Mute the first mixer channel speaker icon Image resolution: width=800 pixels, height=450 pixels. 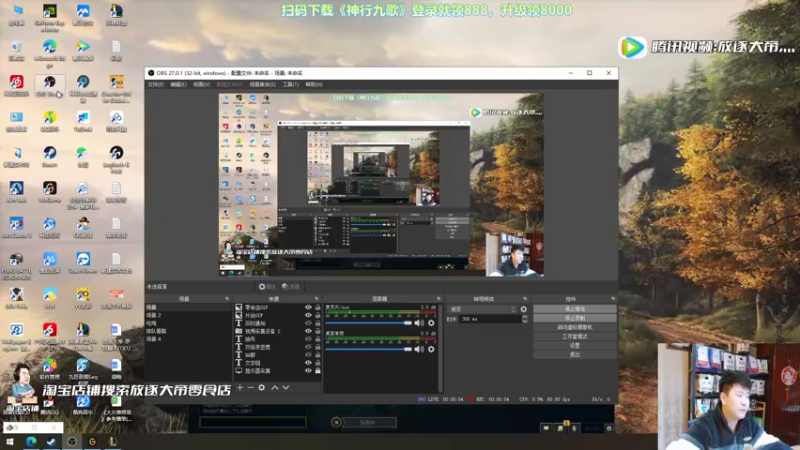point(419,323)
